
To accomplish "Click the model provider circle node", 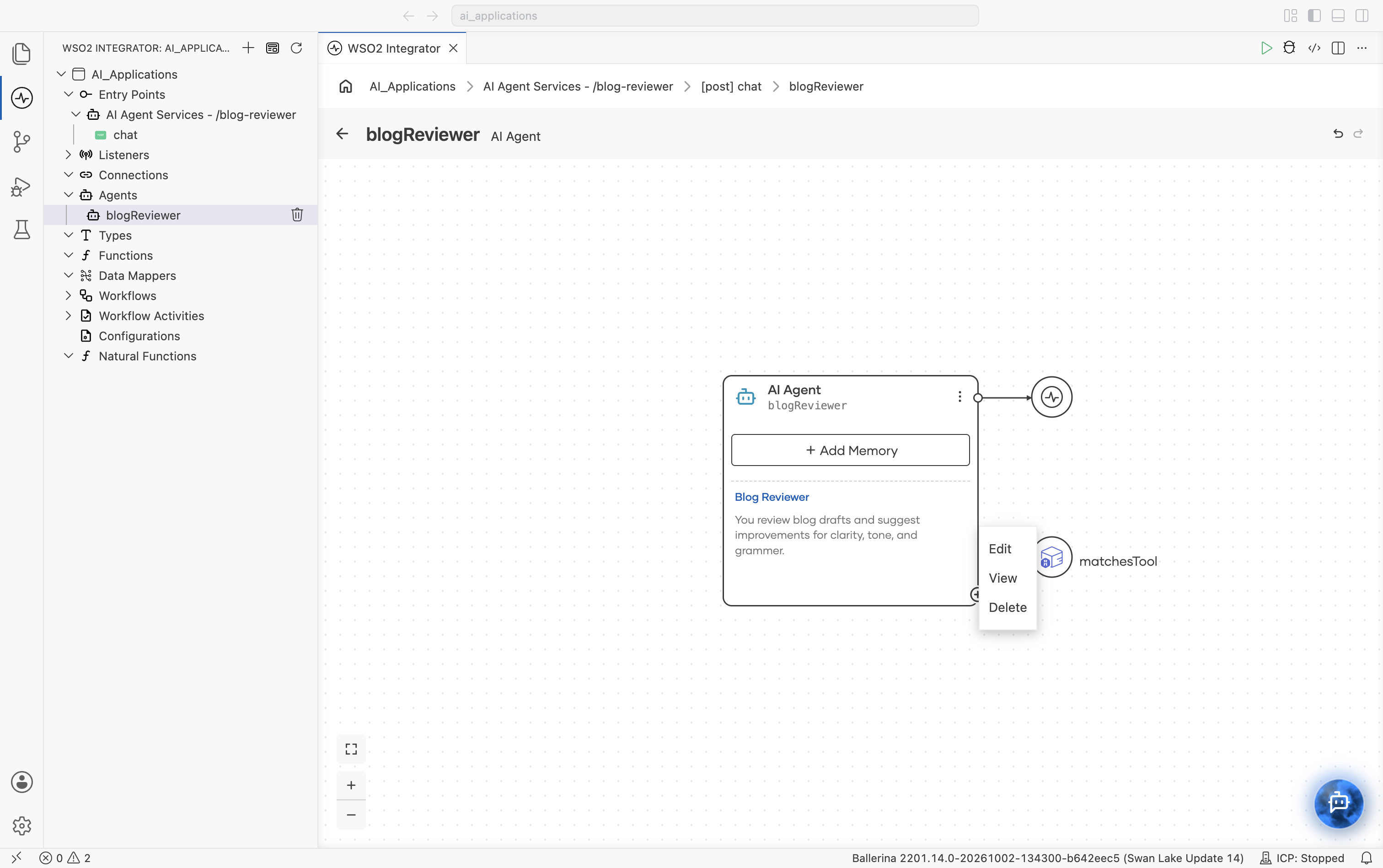I will point(1051,396).
